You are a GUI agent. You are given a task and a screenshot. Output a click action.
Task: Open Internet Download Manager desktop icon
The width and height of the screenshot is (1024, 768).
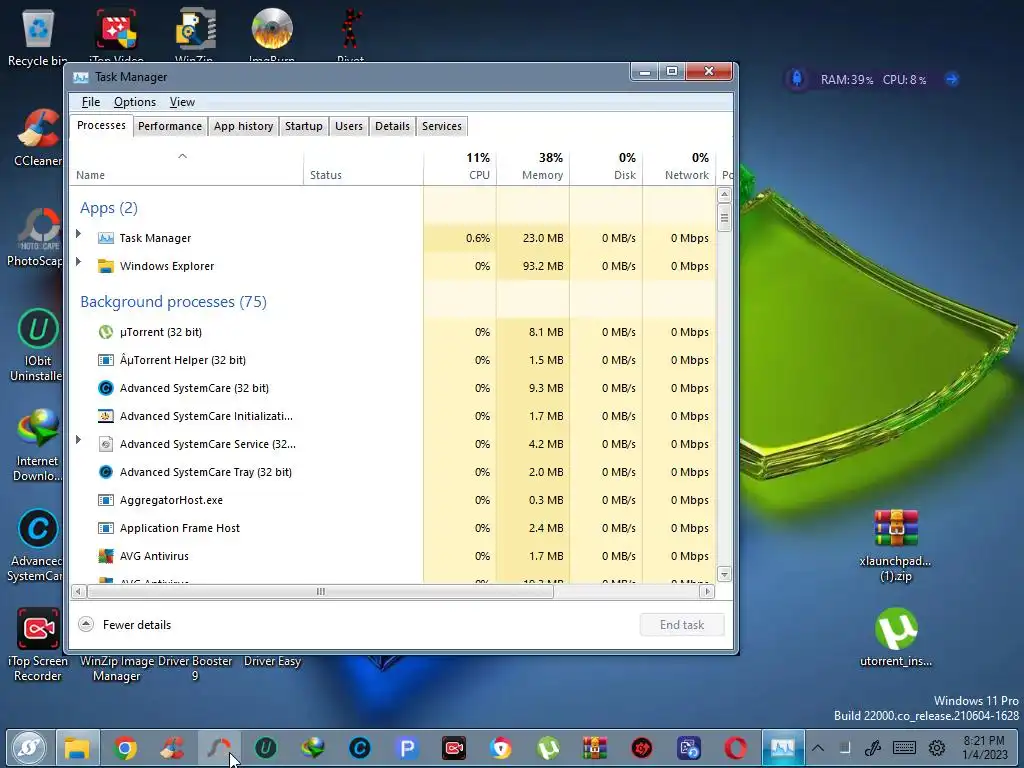[x=37, y=445]
